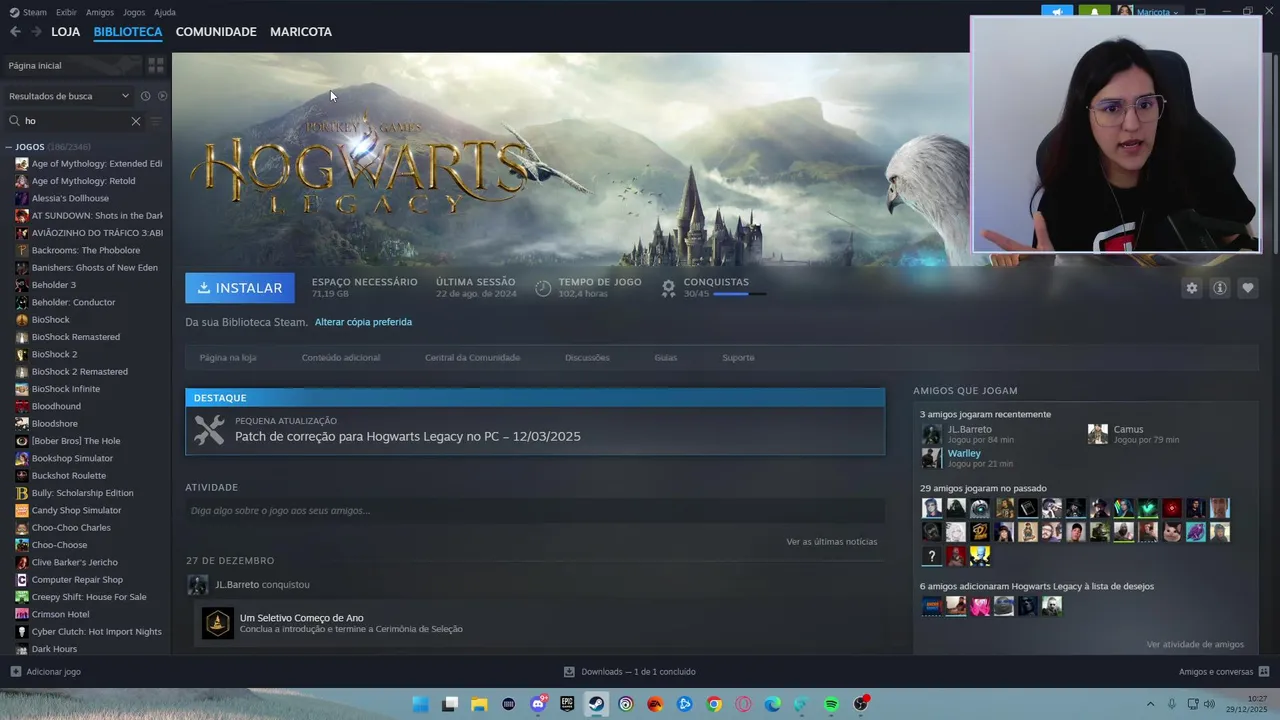Click the library search field
The image size is (1280, 720).
[76, 121]
